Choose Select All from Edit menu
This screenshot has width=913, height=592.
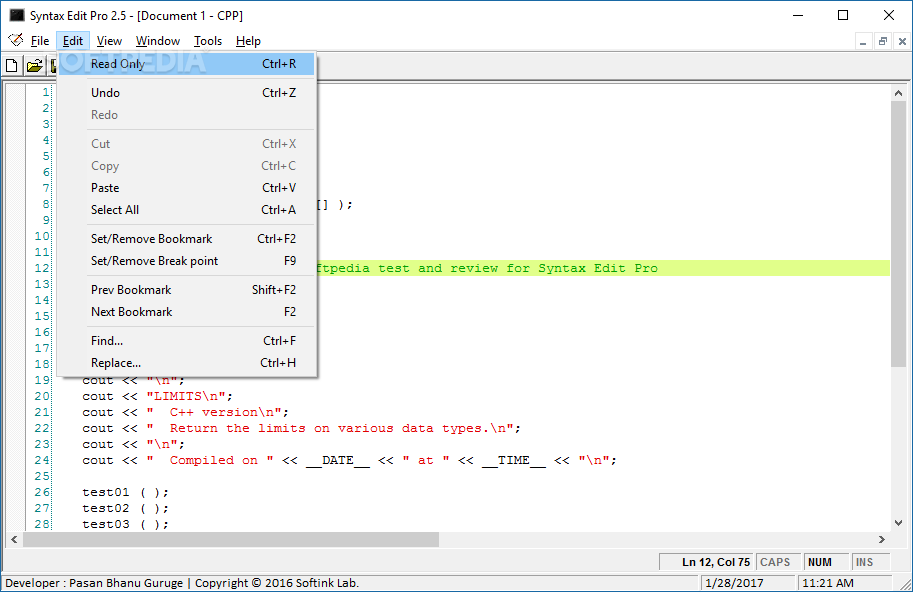click(x=186, y=210)
